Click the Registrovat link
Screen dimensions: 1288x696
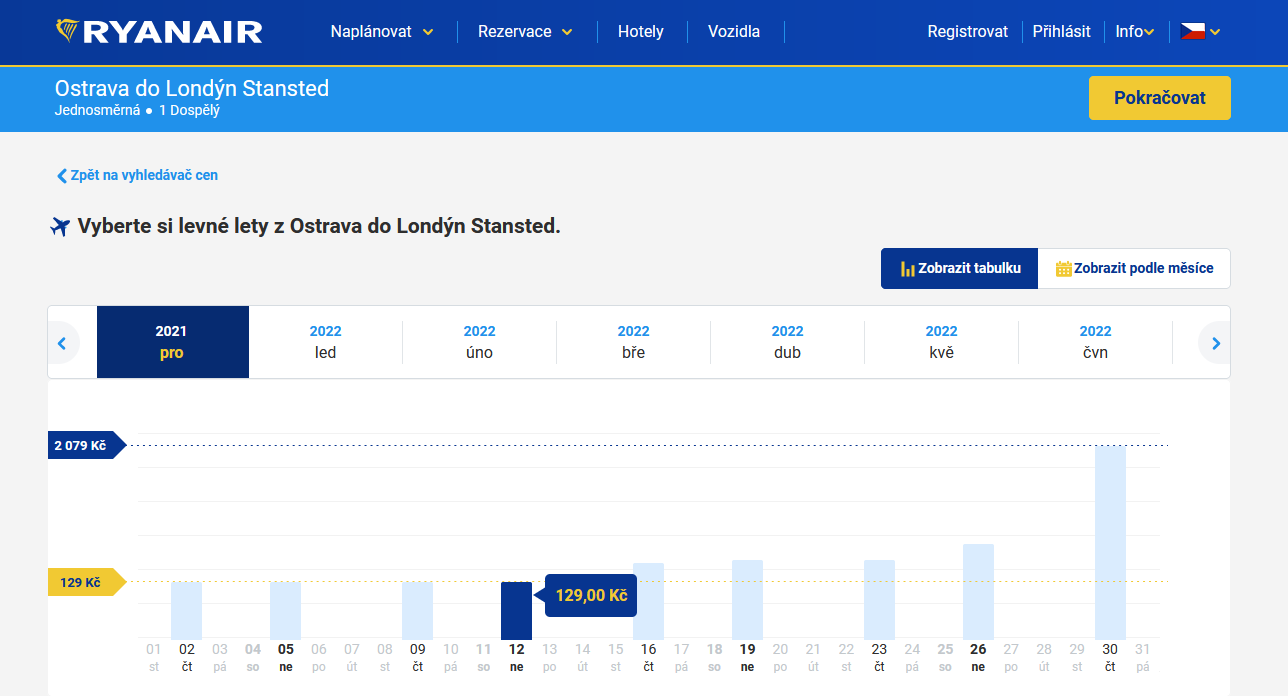967,32
